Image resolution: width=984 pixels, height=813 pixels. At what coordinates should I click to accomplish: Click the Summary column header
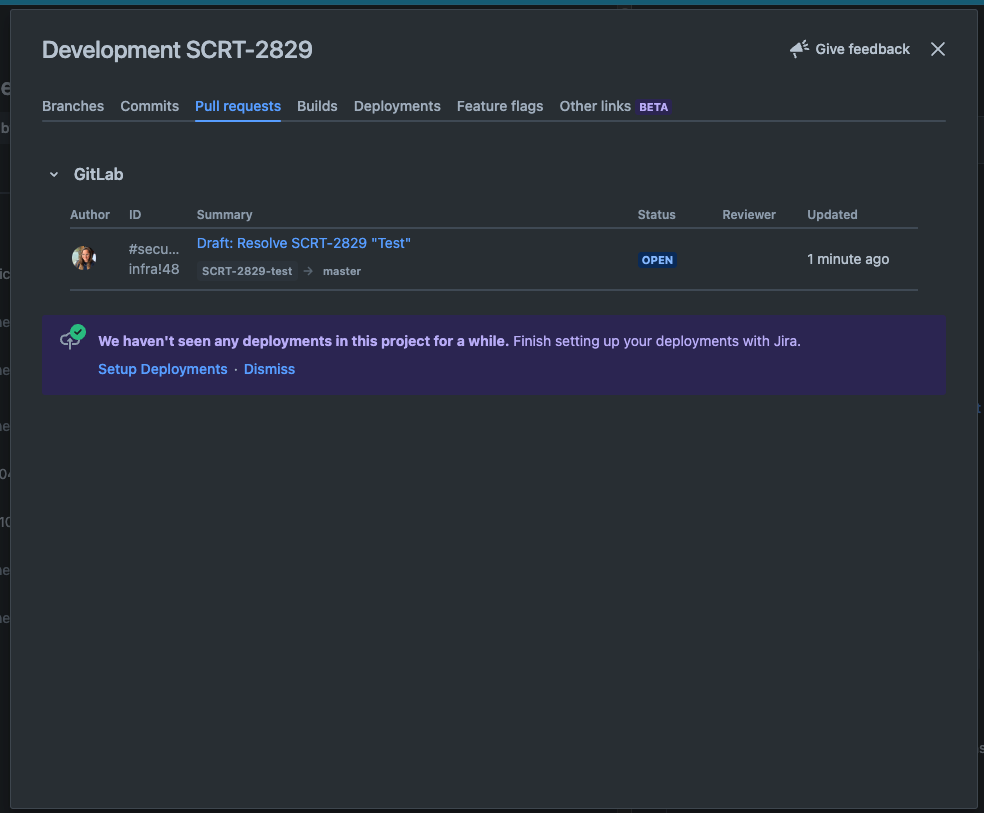click(225, 215)
